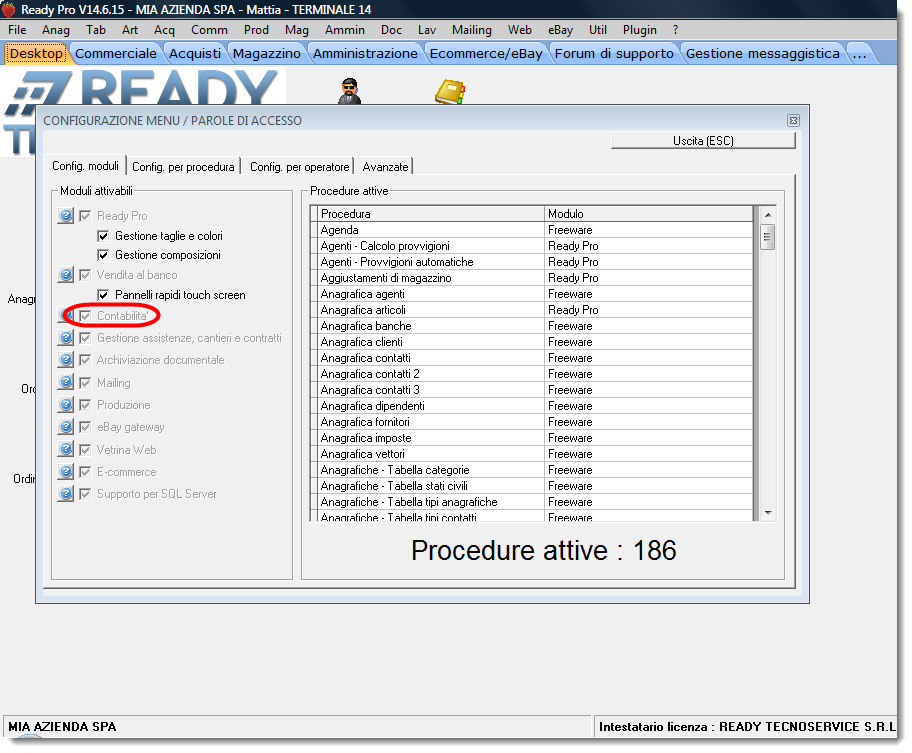Switch to the Avanzate tab

click(x=385, y=167)
